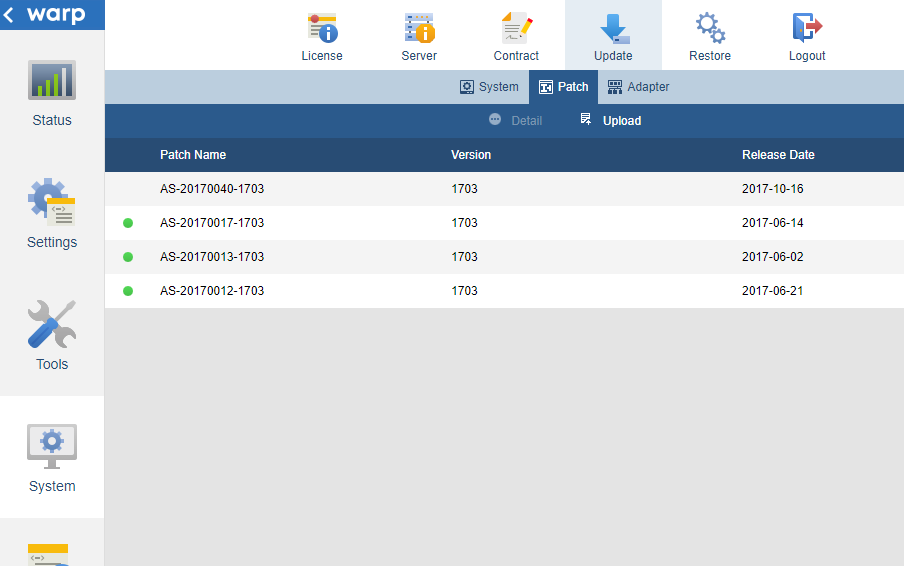Open the Server info icon
Viewport: 904px width, 566px height.
(x=419, y=28)
